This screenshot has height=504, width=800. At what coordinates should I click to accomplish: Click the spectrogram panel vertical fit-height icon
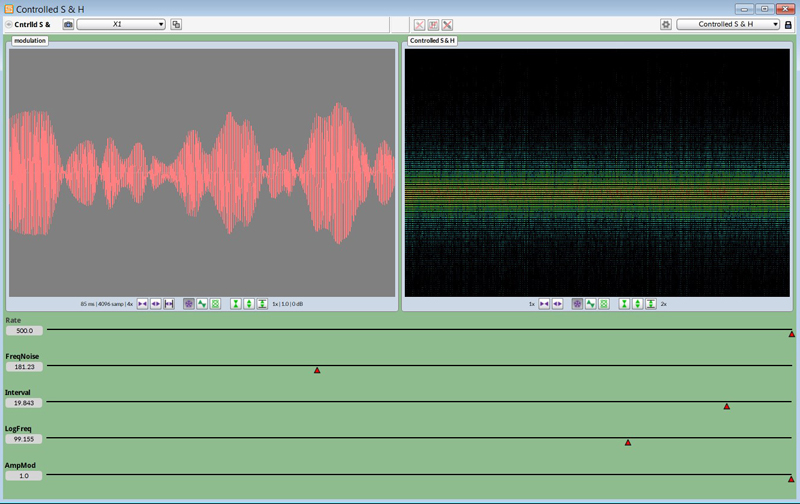(x=651, y=304)
